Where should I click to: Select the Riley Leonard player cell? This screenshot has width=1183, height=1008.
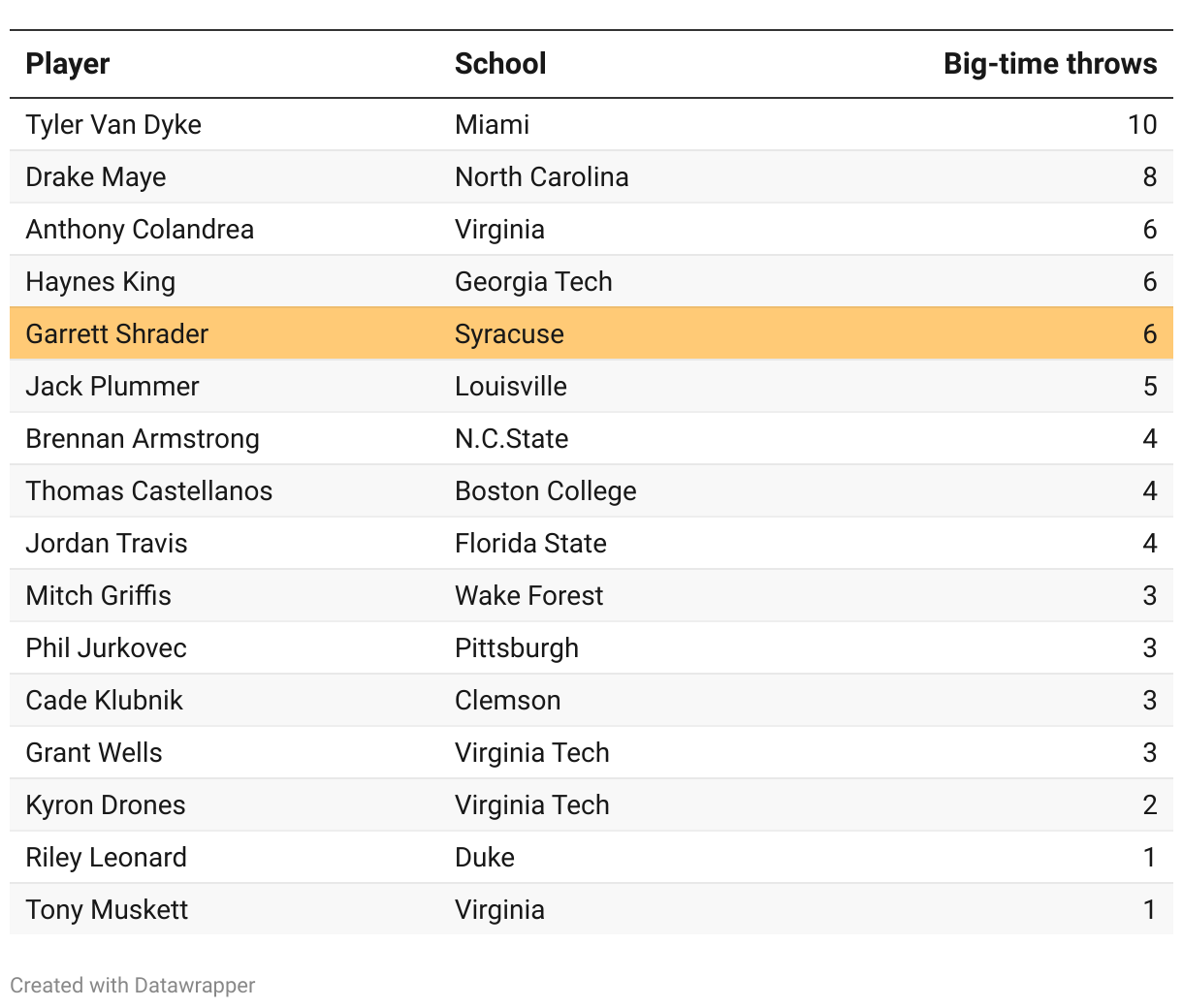107,858
